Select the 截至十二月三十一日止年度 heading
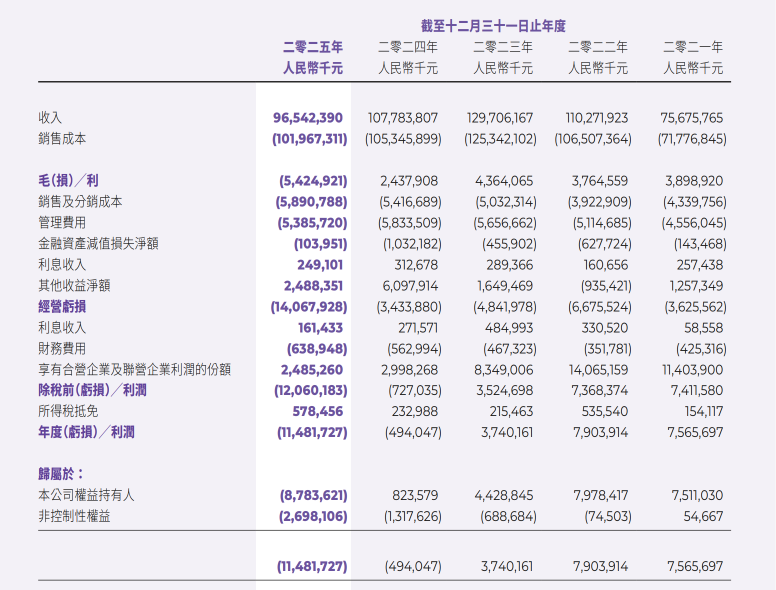776x590 pixels. coord(493,26)
